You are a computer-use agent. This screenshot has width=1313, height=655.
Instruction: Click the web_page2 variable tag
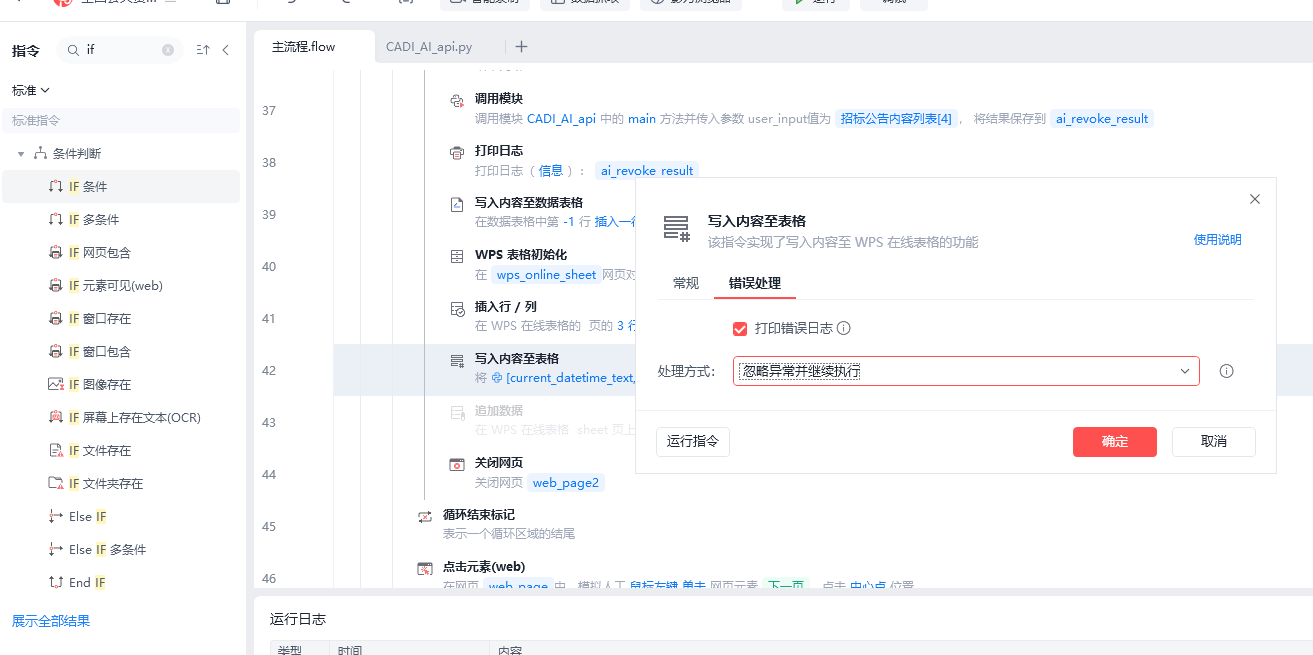[566, 483]
